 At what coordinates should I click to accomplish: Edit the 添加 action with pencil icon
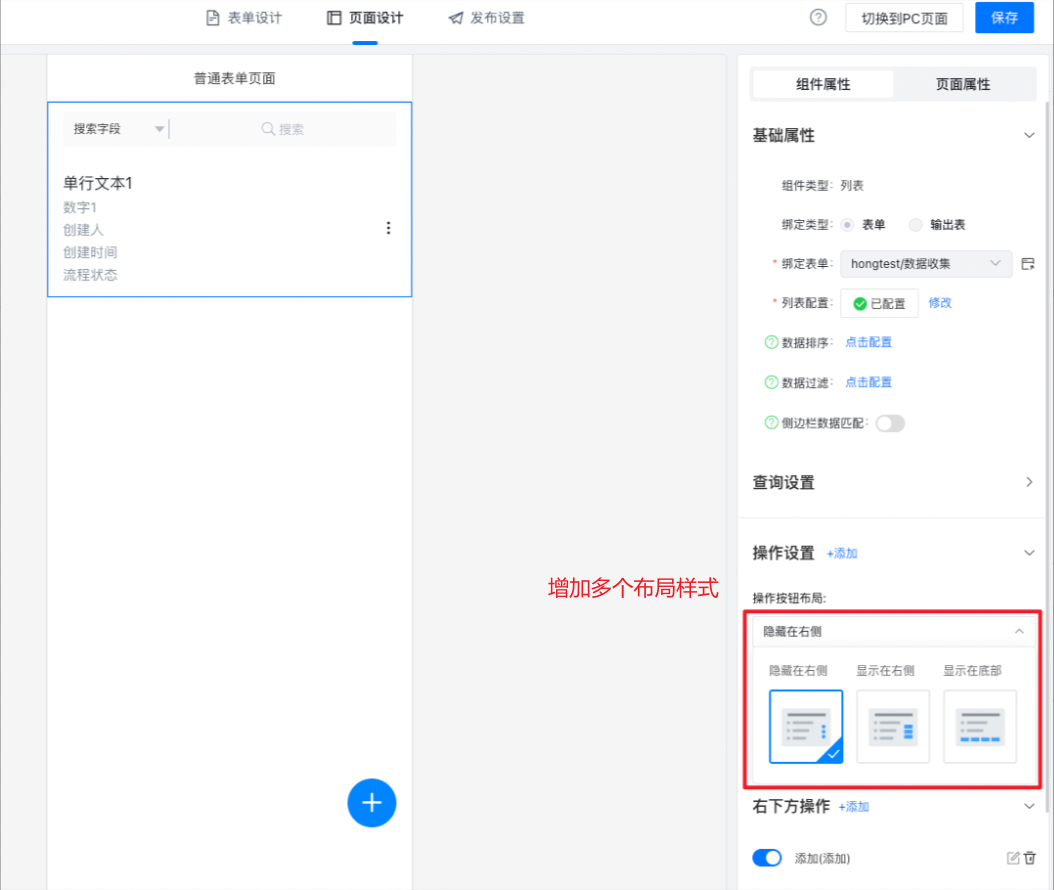(1013, 858)
